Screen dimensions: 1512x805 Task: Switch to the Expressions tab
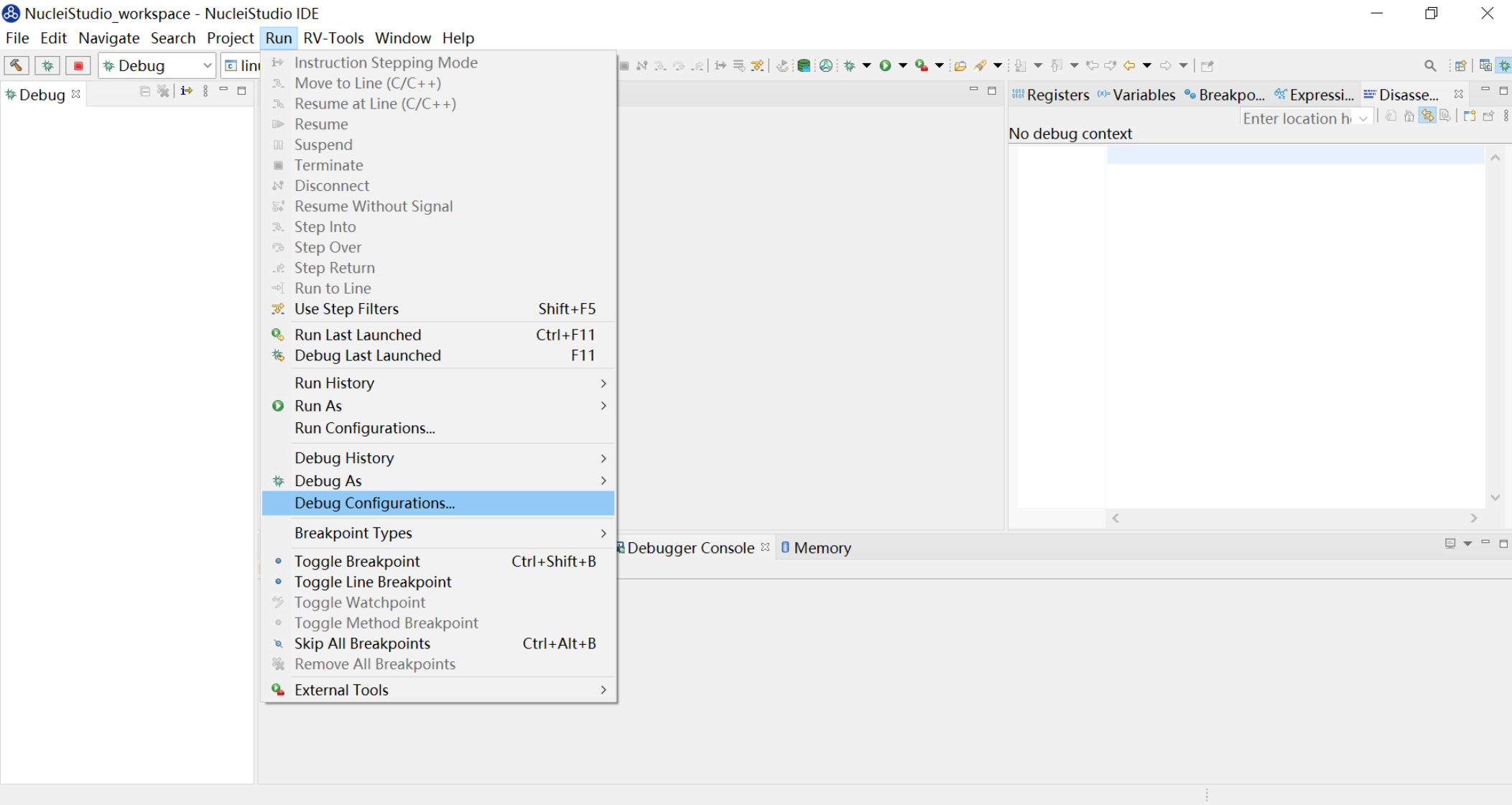pos(1314,95)
